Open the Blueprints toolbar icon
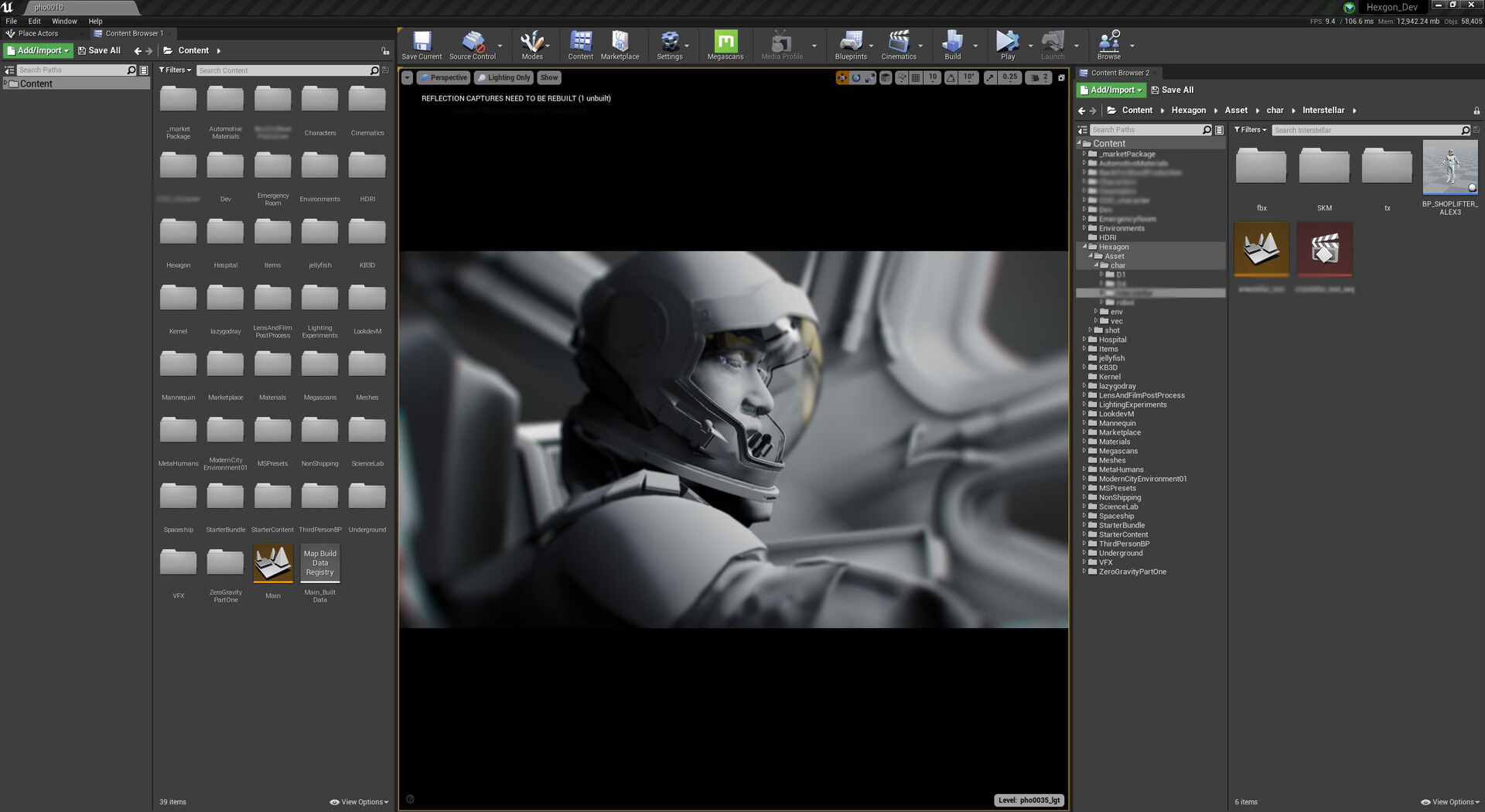Screen dimensions: 1485x812 coord(851,45)
